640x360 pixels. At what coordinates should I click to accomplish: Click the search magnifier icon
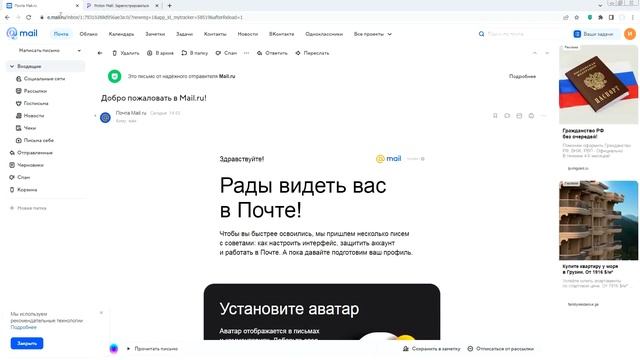point(482,34)
